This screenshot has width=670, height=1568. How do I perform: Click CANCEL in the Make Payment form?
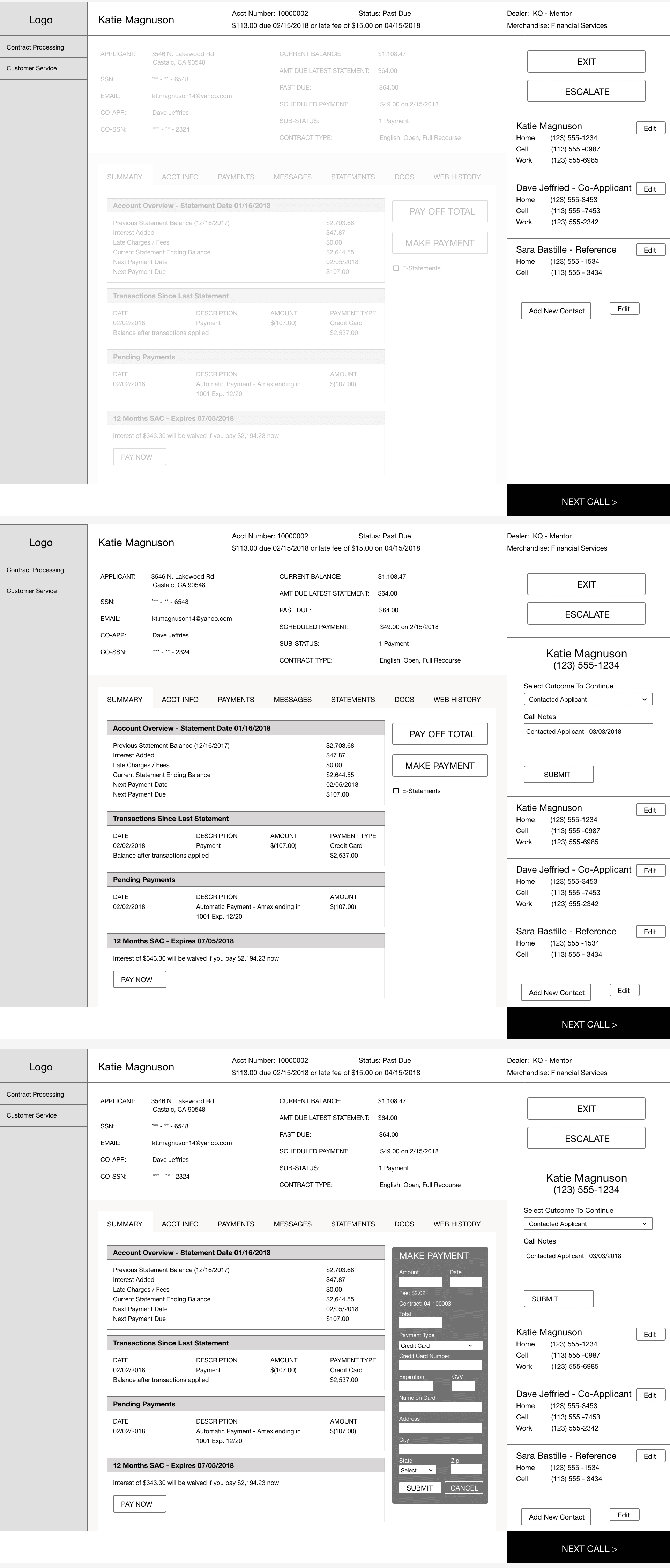[464, 1488]
